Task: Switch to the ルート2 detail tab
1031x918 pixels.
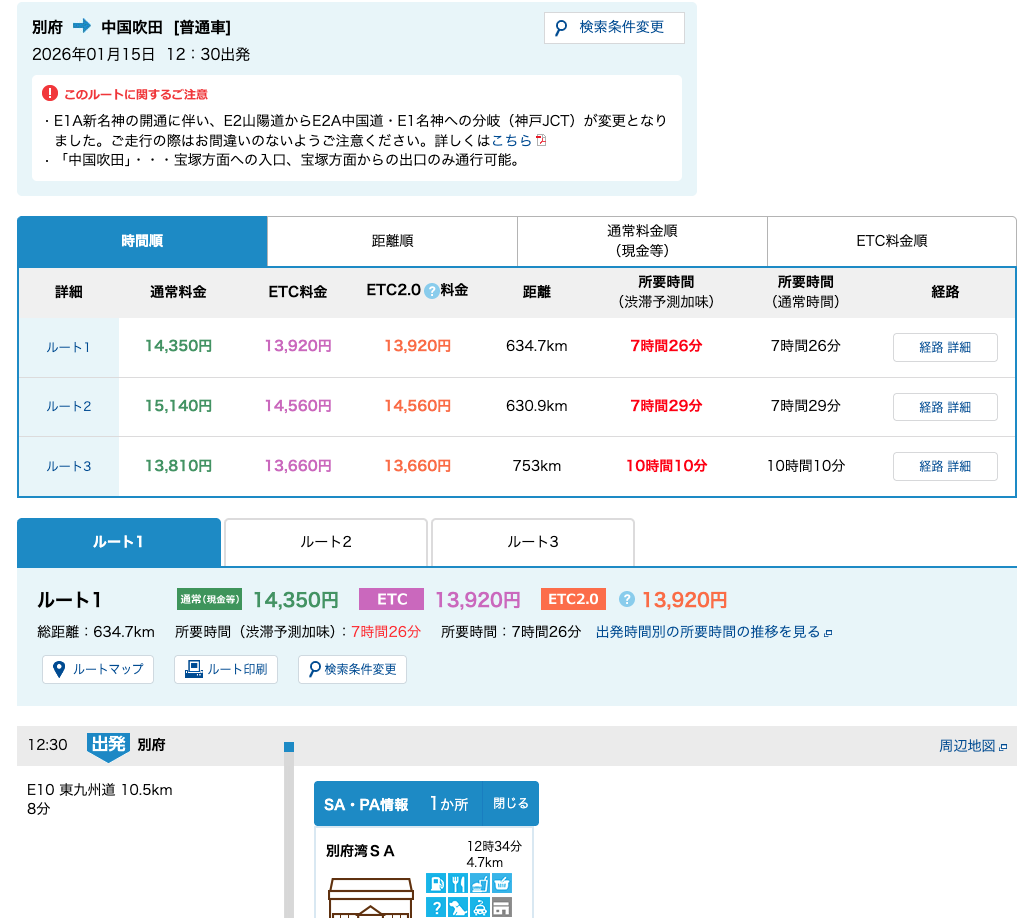Action: click(326, 542)
